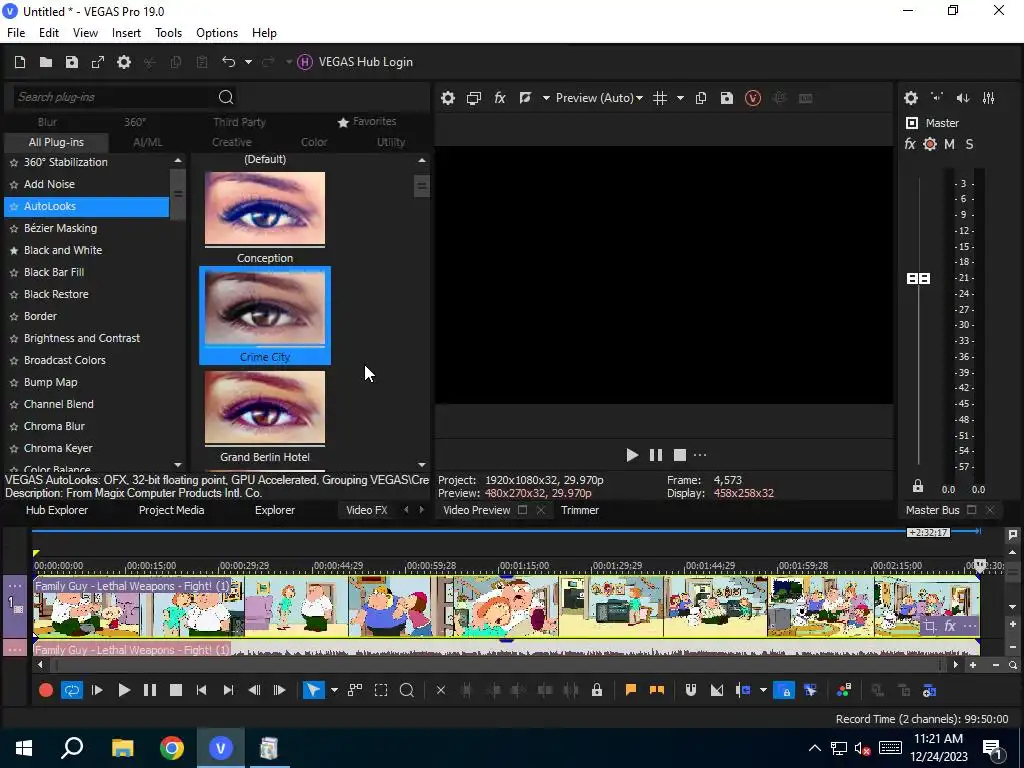The image size is (1024, 768).
Task: Click the Master automation settings icon
Action: pos(930,144)
